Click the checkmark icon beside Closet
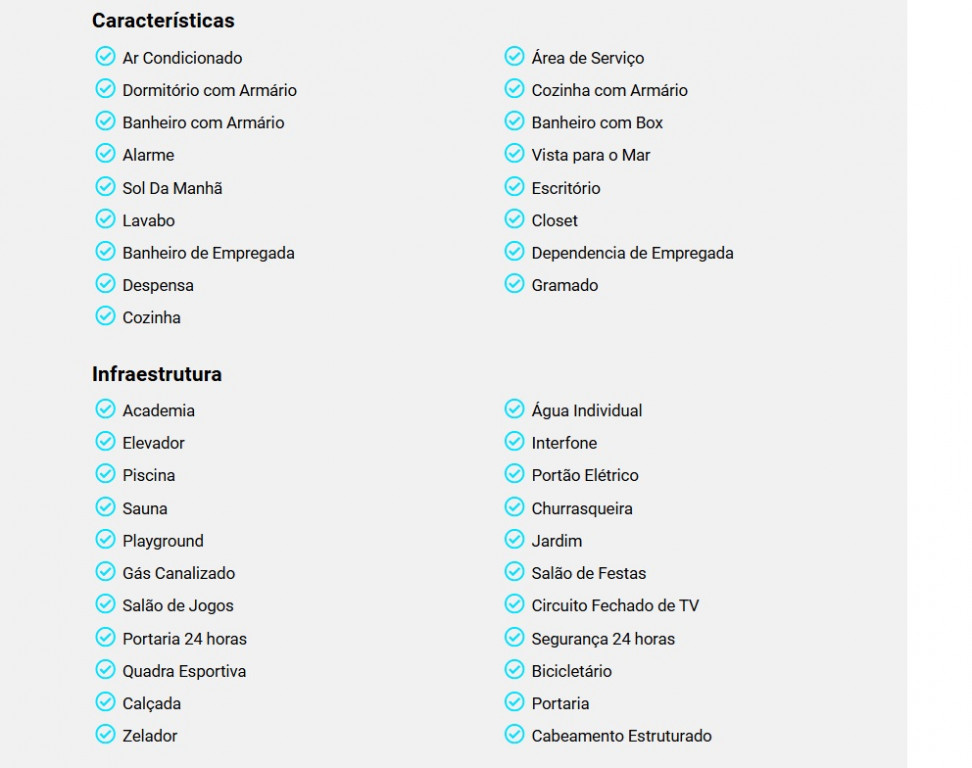This screenshot has height=768, width=972. 514,219
